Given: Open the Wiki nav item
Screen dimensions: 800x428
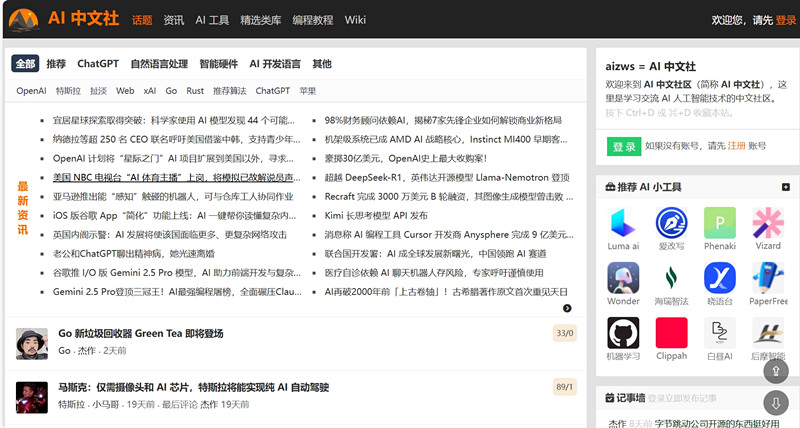Looking at the screenshot, I should 355,20.
